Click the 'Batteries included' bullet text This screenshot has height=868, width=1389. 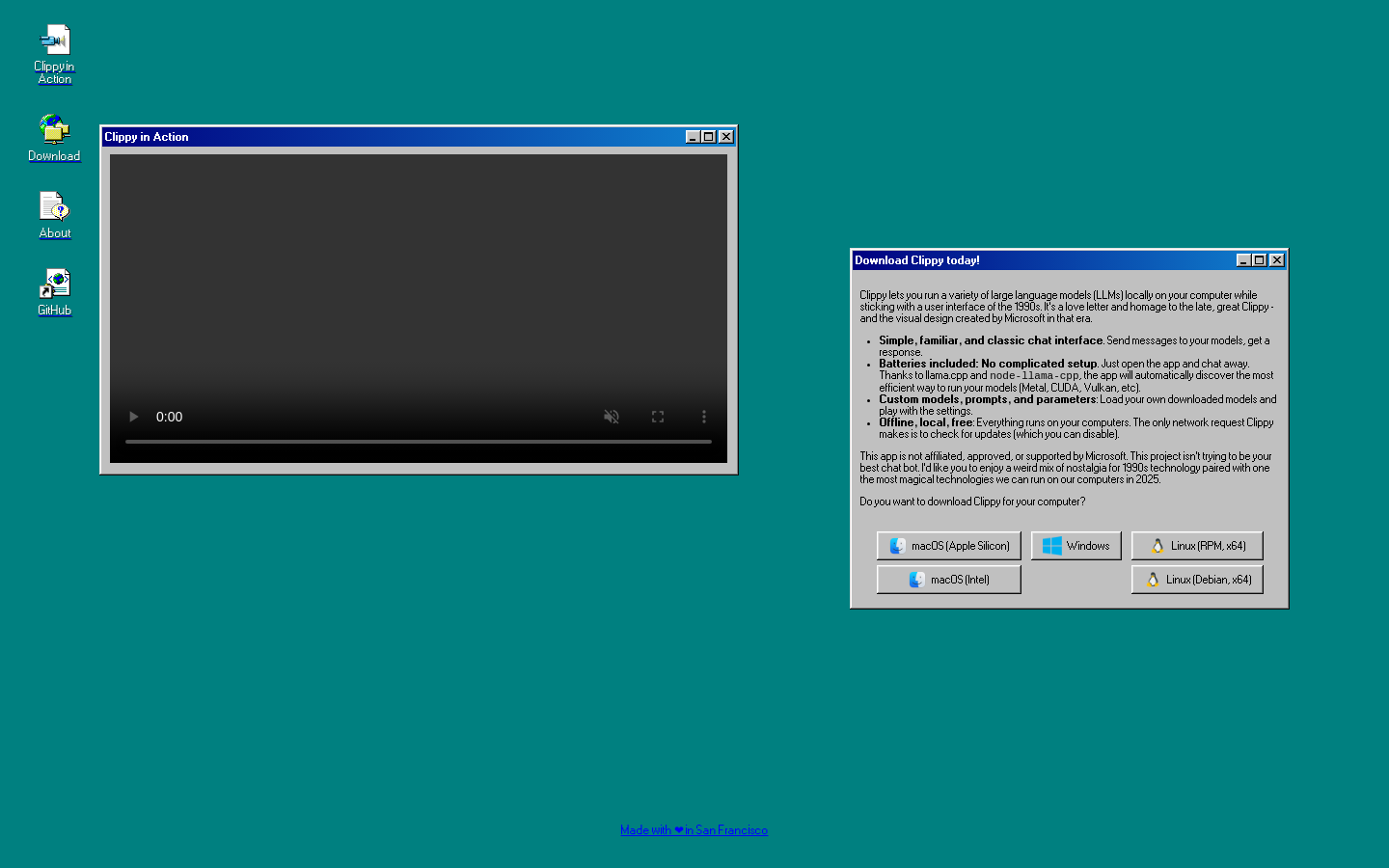coord(1076,375)
